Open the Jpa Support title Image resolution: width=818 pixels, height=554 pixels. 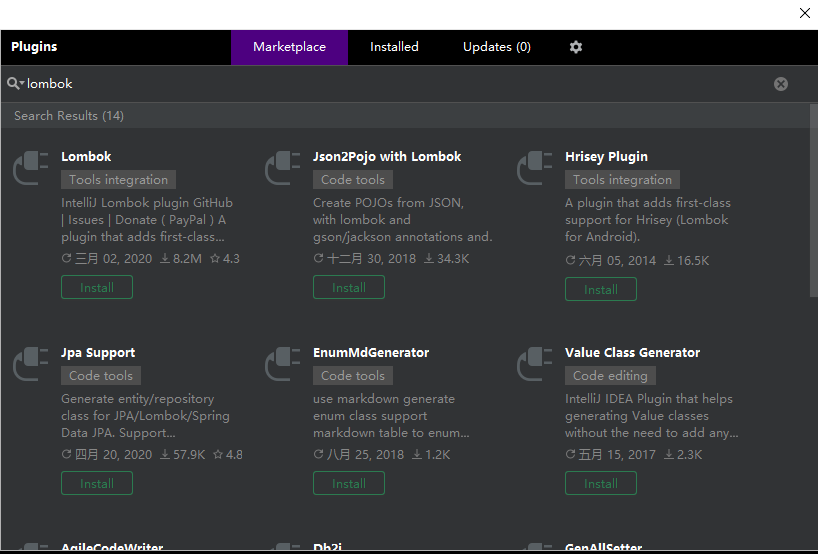tap(98, 353)
